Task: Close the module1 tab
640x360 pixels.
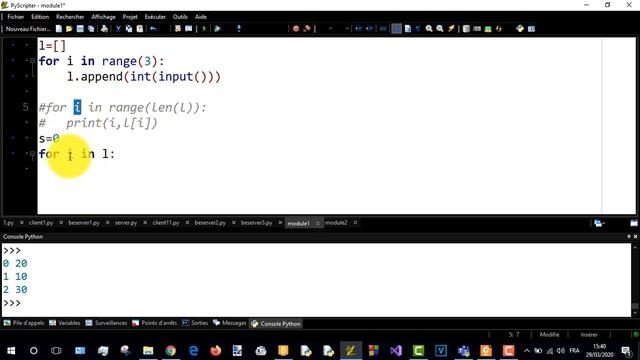Action: [318, 223]
